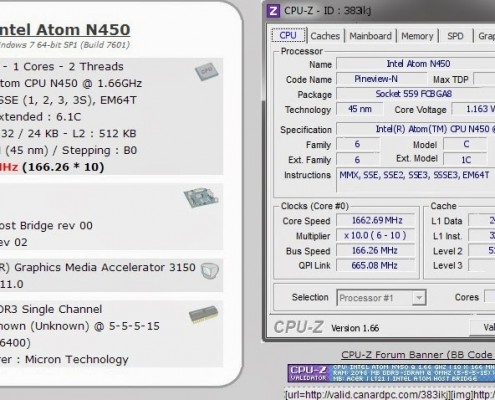The image size is (495, 400).
Task: Click the CPU-Z window title bar text
Action: [327, 11]
